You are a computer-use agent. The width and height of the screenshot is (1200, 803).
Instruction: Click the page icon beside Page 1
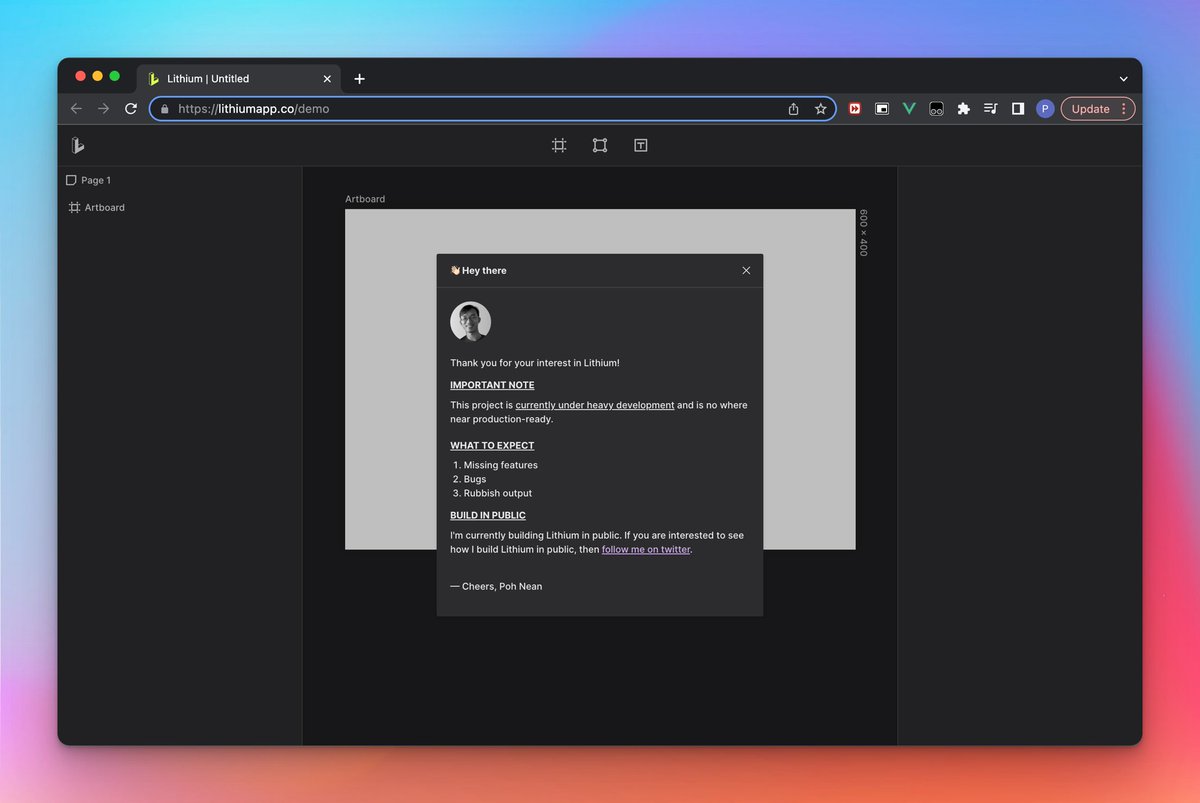71,180
